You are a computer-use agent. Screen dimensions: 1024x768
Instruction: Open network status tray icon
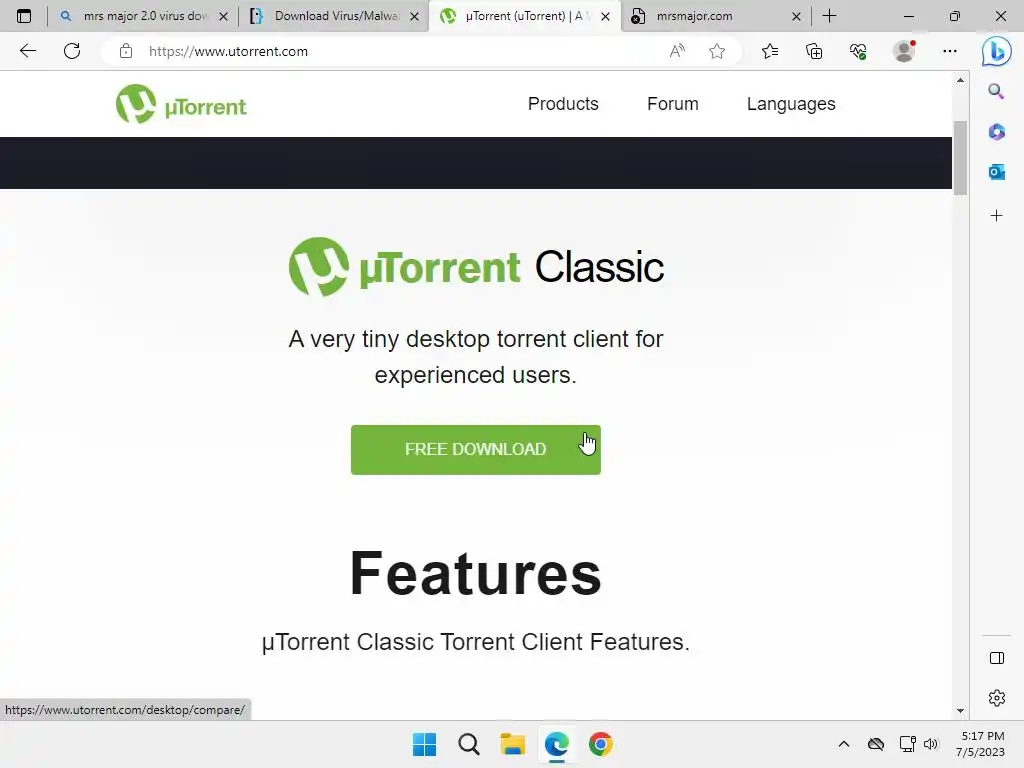[907, 744]
